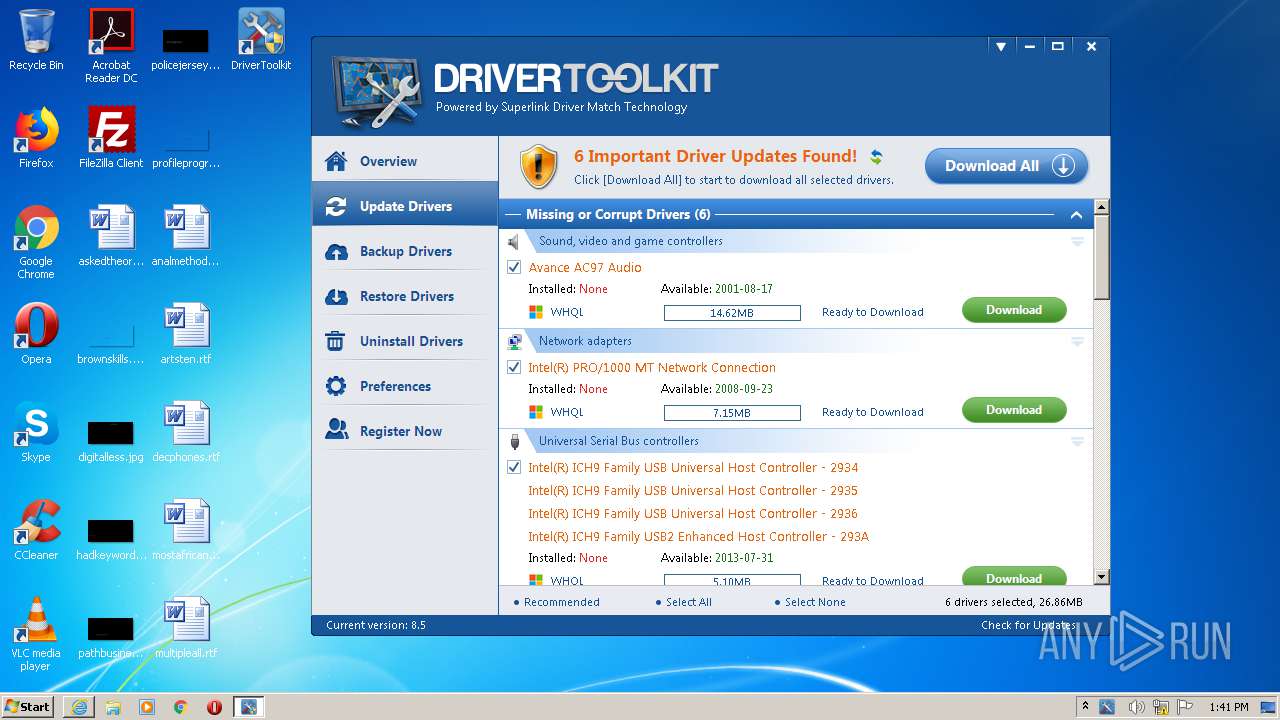This screenshot has height=720, width=1280.
Task: Uncheck Intel ICH9 USB Host Controller checkbox
Action: (x=514, y=467)
